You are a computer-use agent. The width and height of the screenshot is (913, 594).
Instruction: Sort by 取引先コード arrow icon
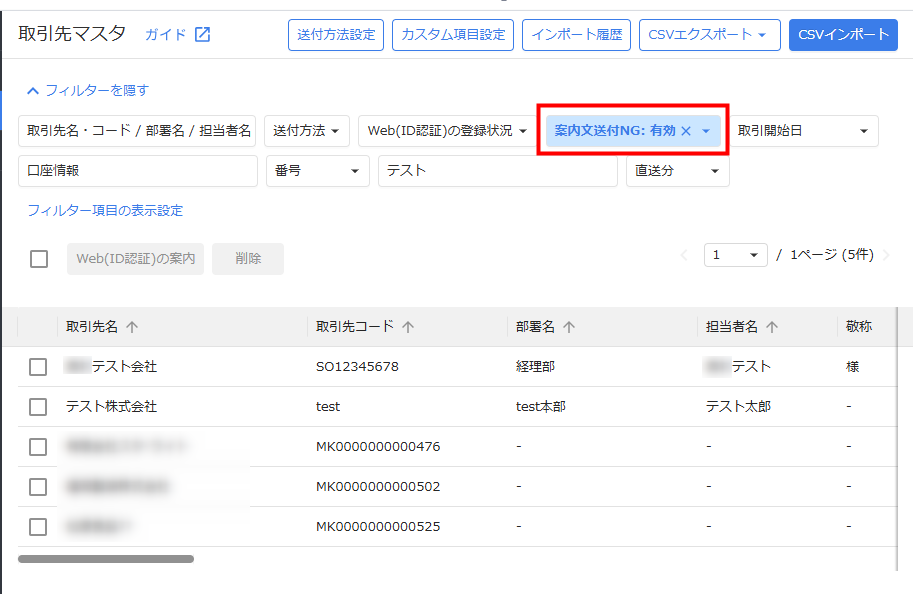[x=408, y=327]
